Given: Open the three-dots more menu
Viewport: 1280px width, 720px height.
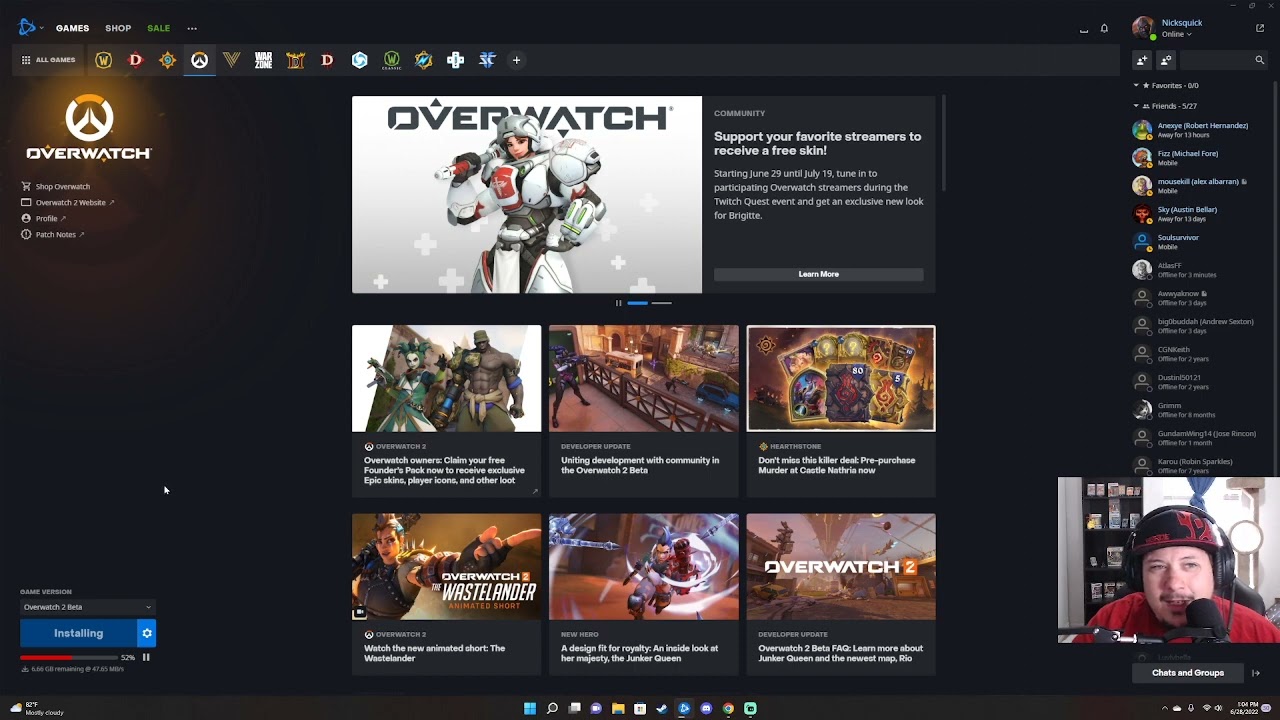Looking at the screenshot, I should tap(192, 28).
